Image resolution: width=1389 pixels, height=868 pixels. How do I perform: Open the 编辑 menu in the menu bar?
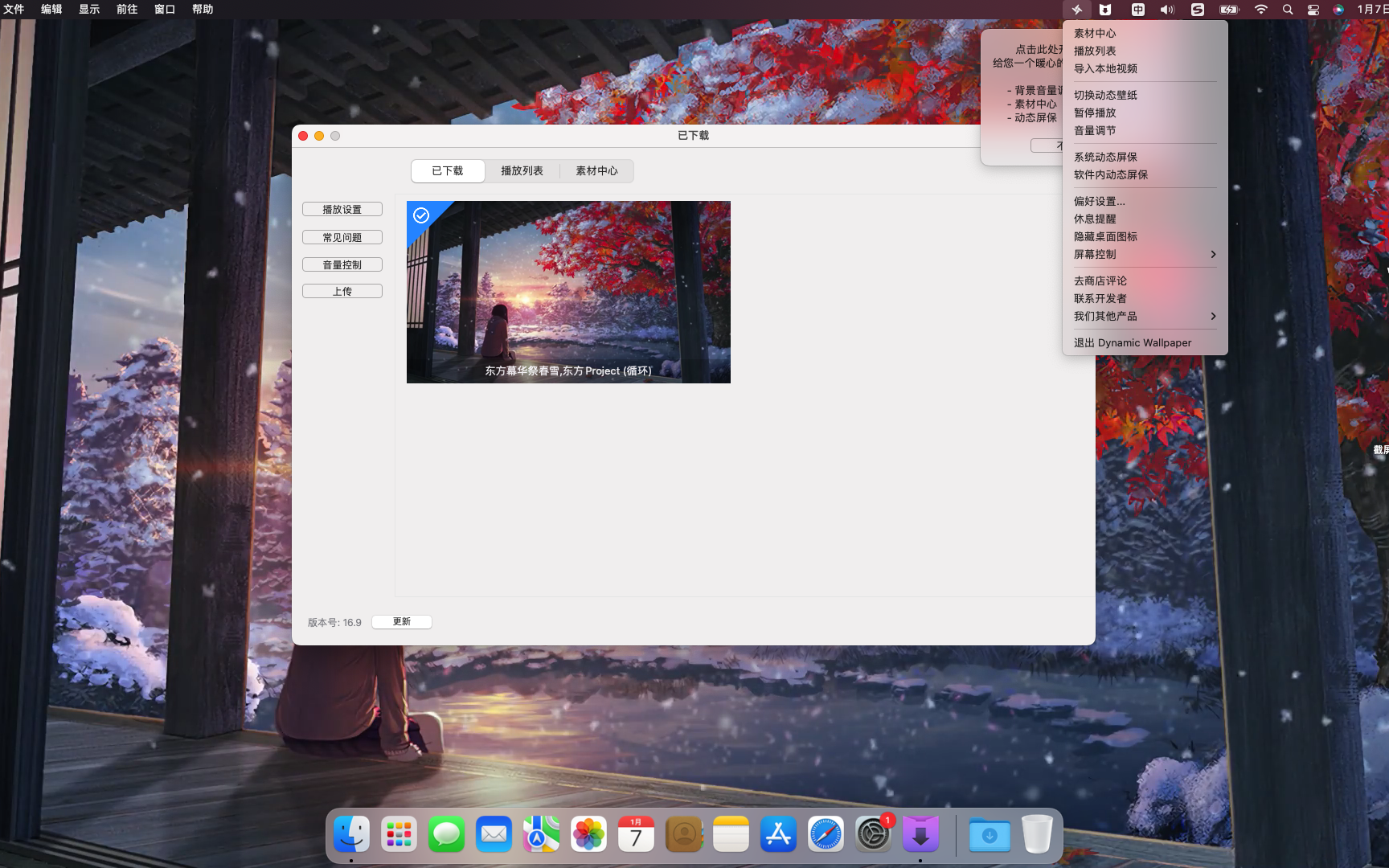click(51, 10)
